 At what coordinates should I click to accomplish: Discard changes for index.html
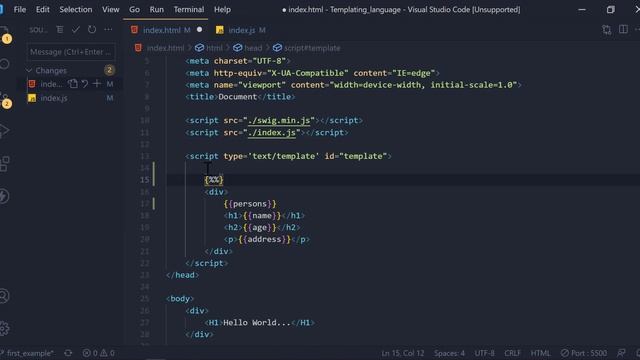pyautogui.click(x=84, y=84)
